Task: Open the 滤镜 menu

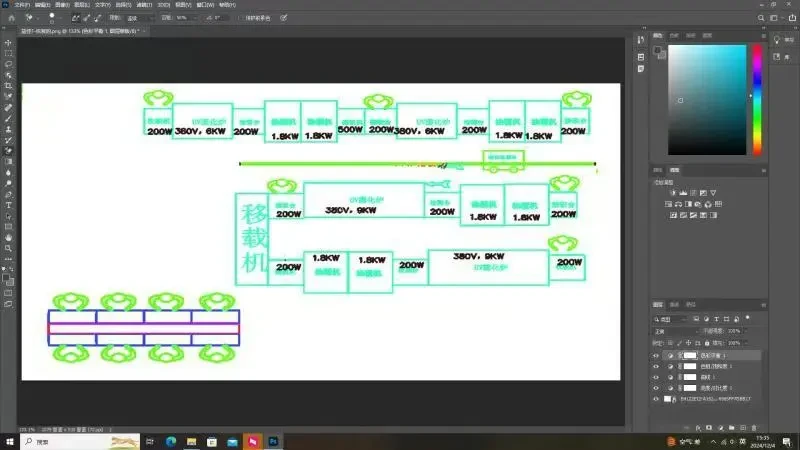Action: [144, 5]
